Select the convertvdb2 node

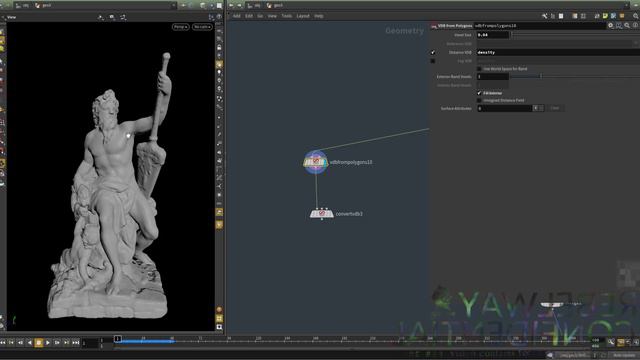pyautogui.click(x=322, y=213)
